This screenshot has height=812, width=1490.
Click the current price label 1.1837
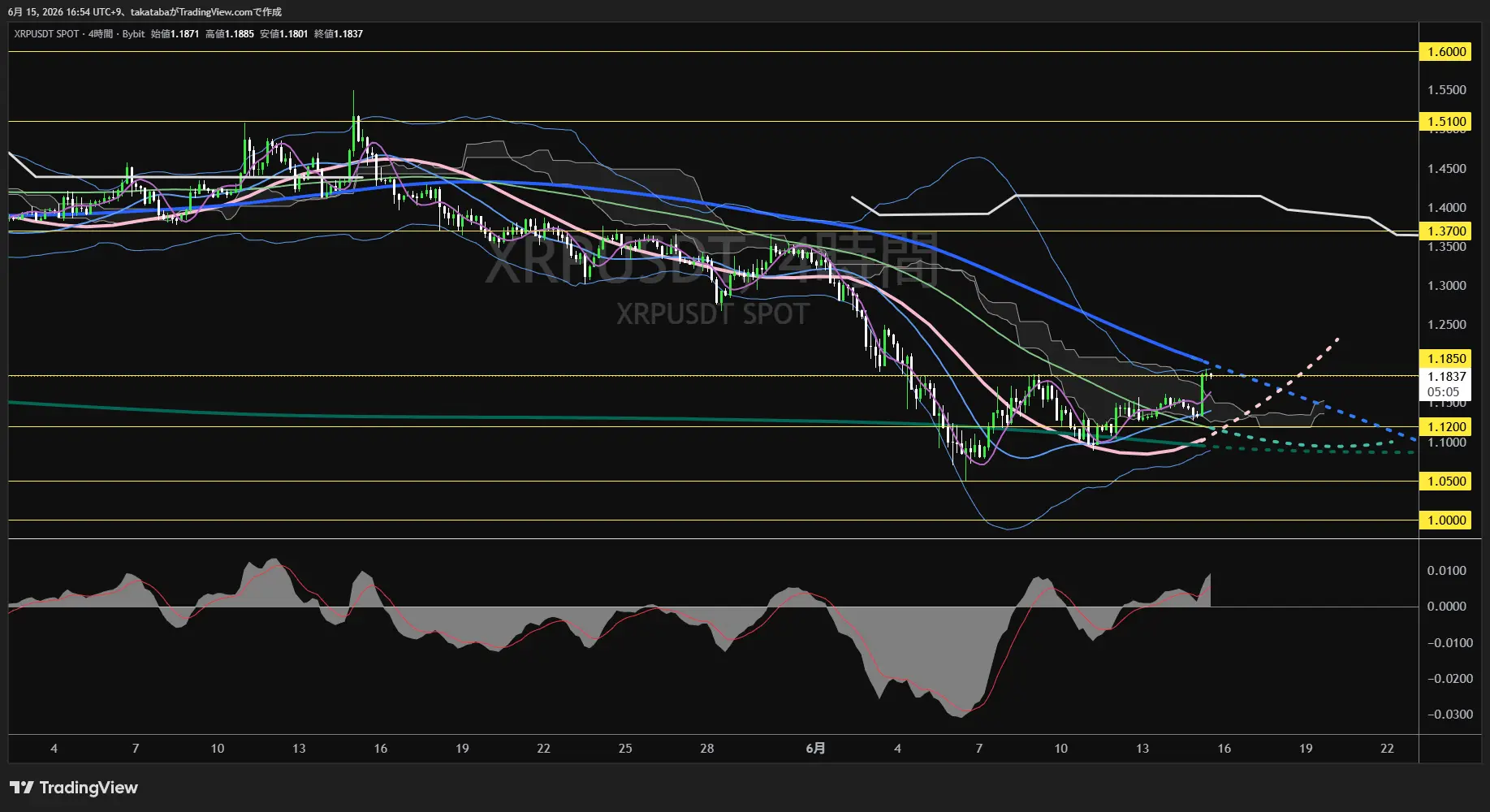[x=1446, y=377]
